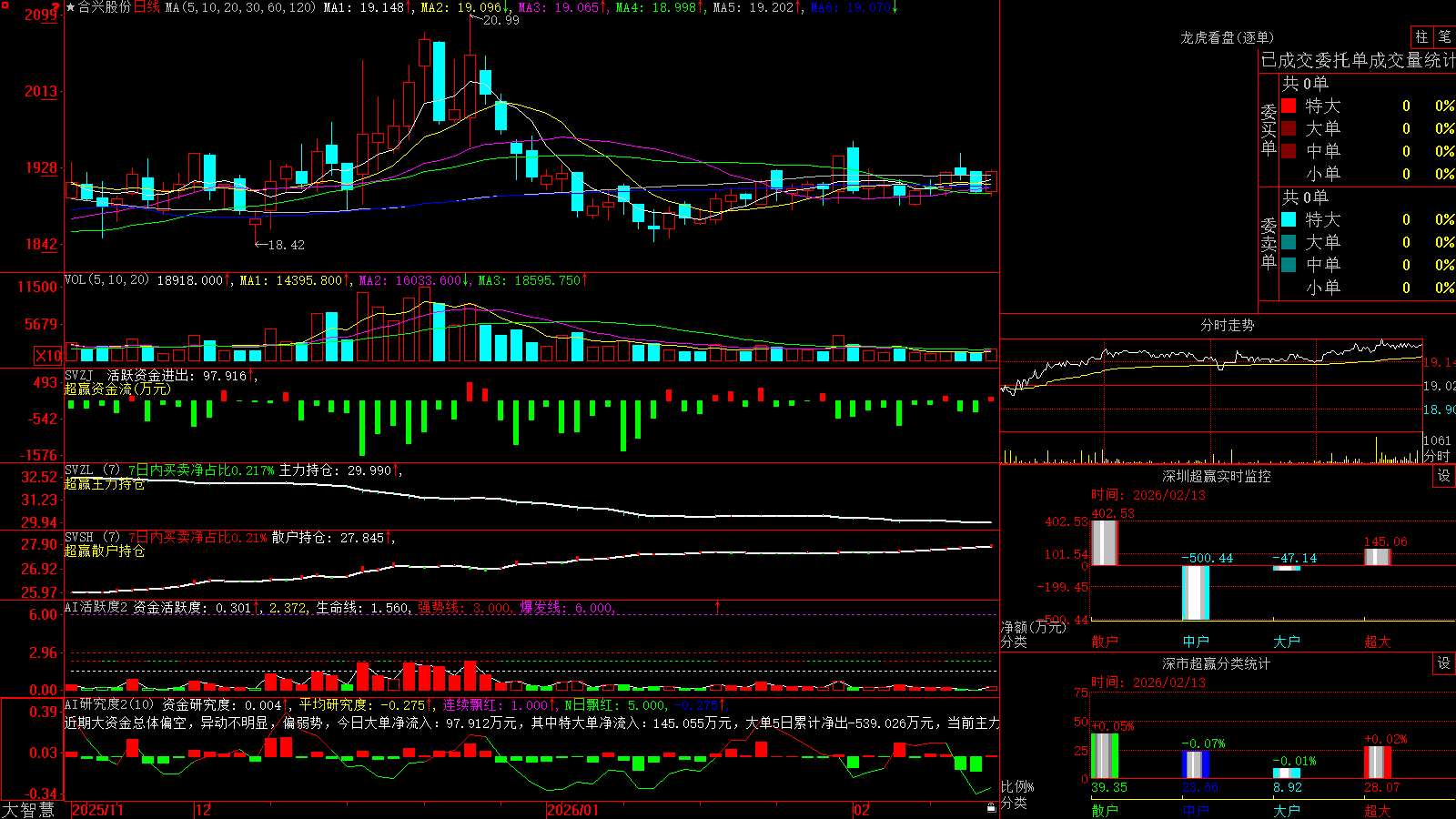Click the 超大 145.06 bar in 实时监控
Viewport: 1456px width, 819px height.
click(x=1378, y=557)
